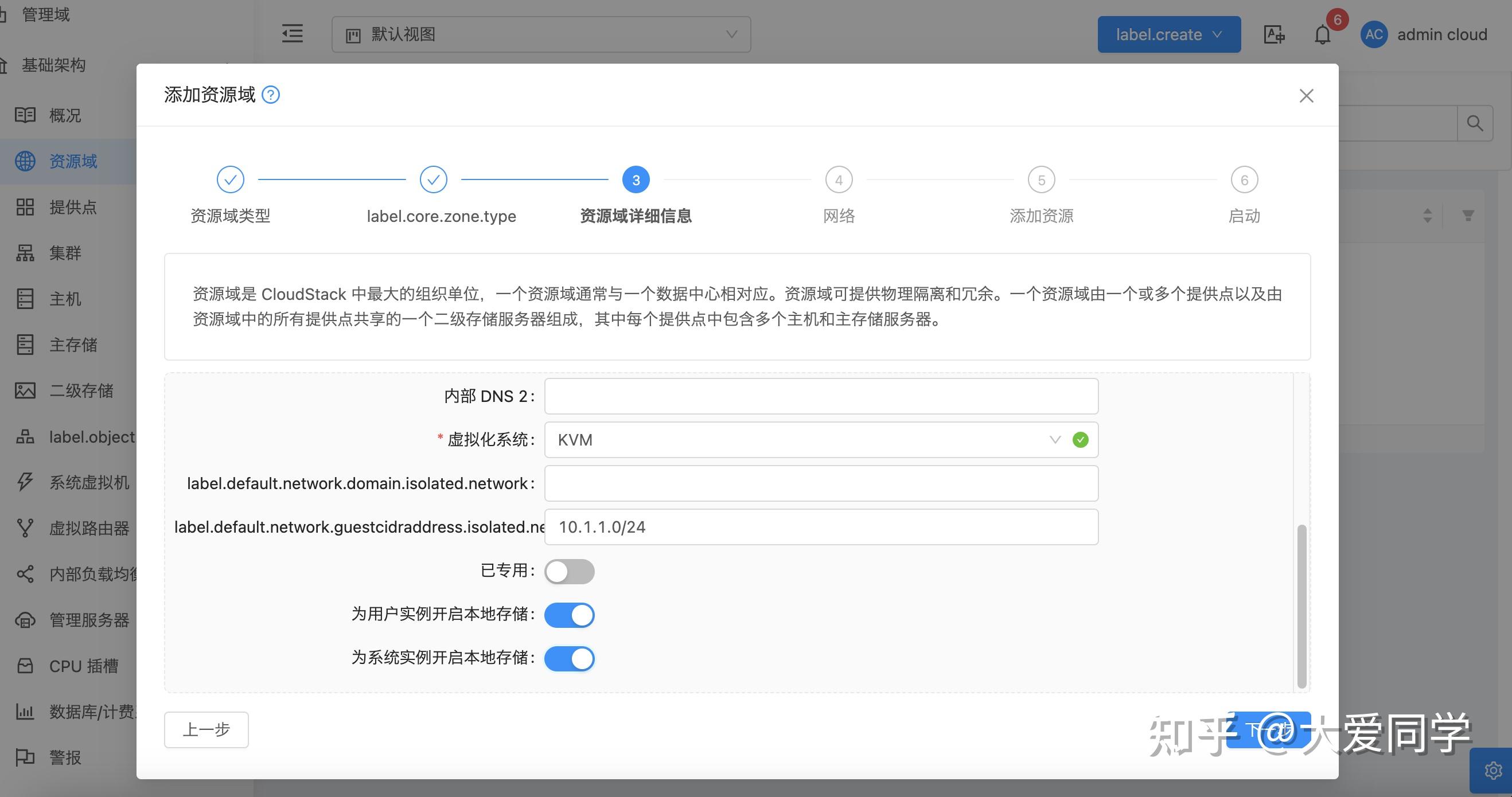Click the notification bell with 6 alerts
Screen dimensions: 1512x797
(x=1323, y=34)
